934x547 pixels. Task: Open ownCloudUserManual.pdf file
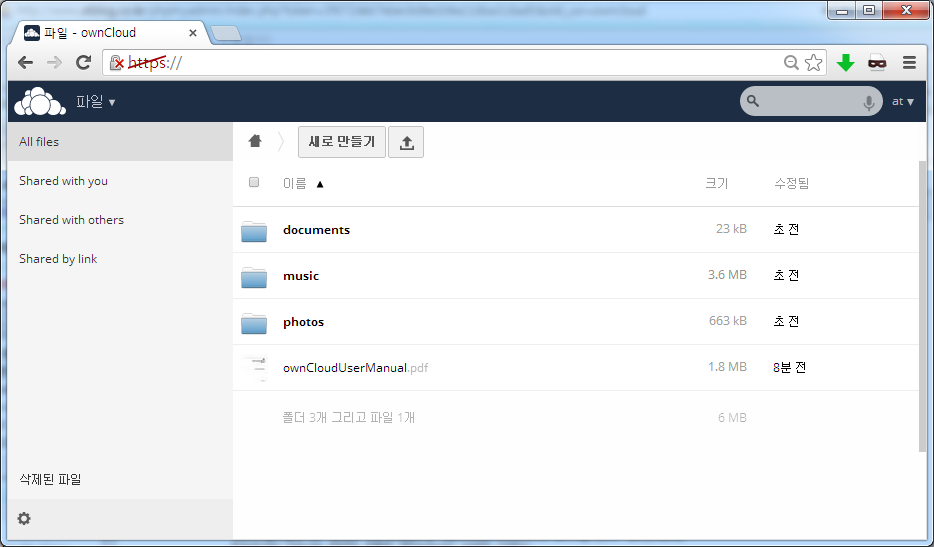(x=355, y=368)
